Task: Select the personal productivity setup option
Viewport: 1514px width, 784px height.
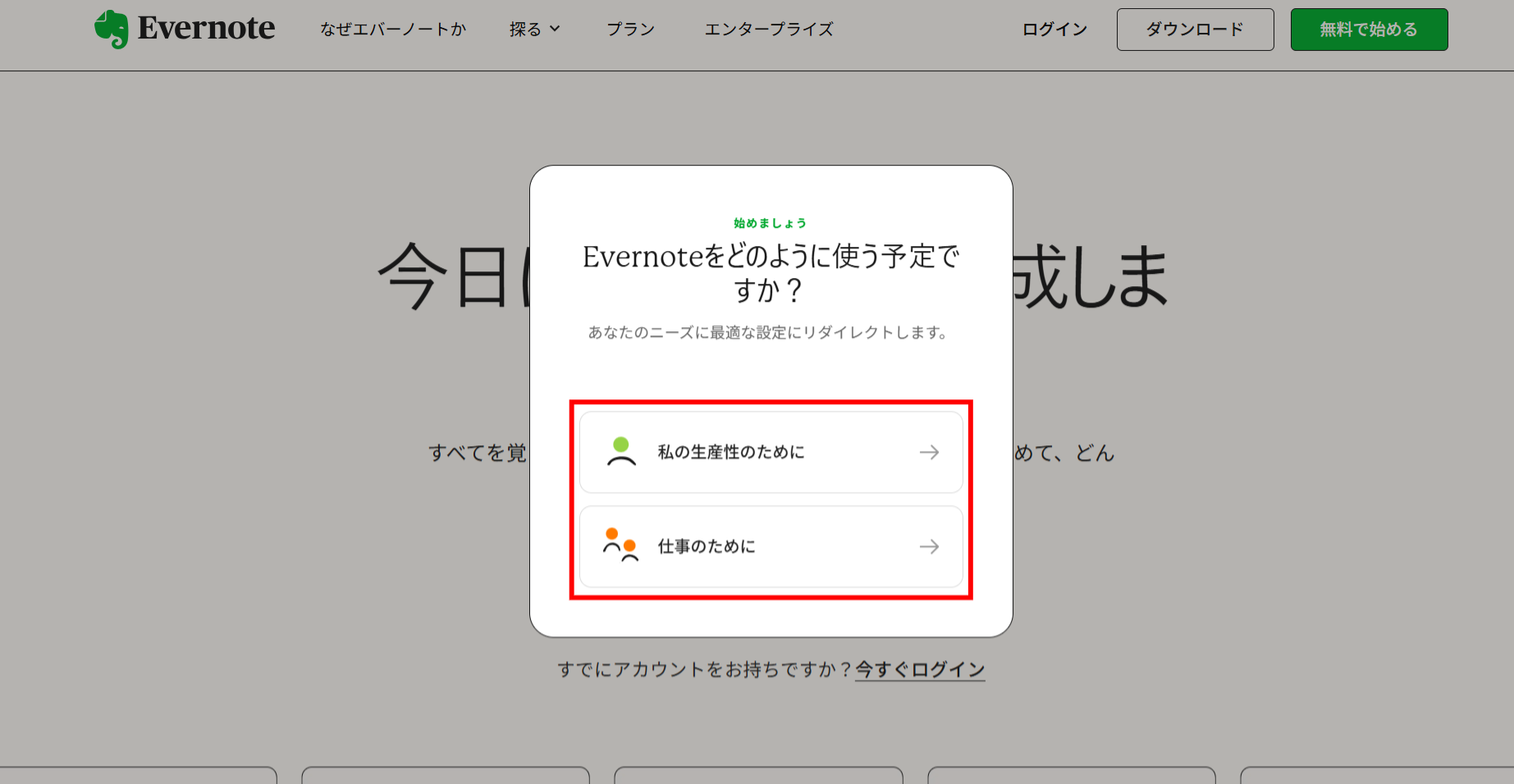Action: [x=771, y=452]
